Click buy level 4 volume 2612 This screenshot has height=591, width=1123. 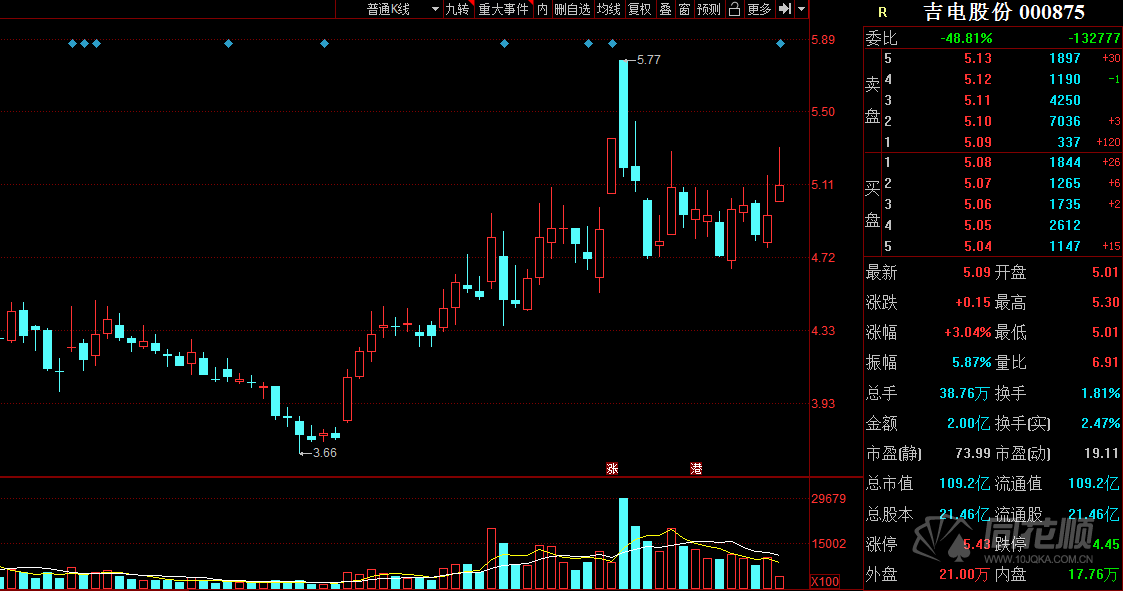[x=1065, y=226]
